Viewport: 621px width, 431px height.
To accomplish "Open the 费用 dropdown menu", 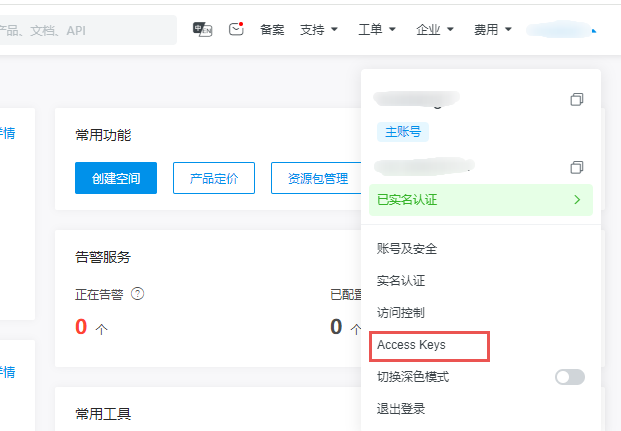I will point(493,30).
